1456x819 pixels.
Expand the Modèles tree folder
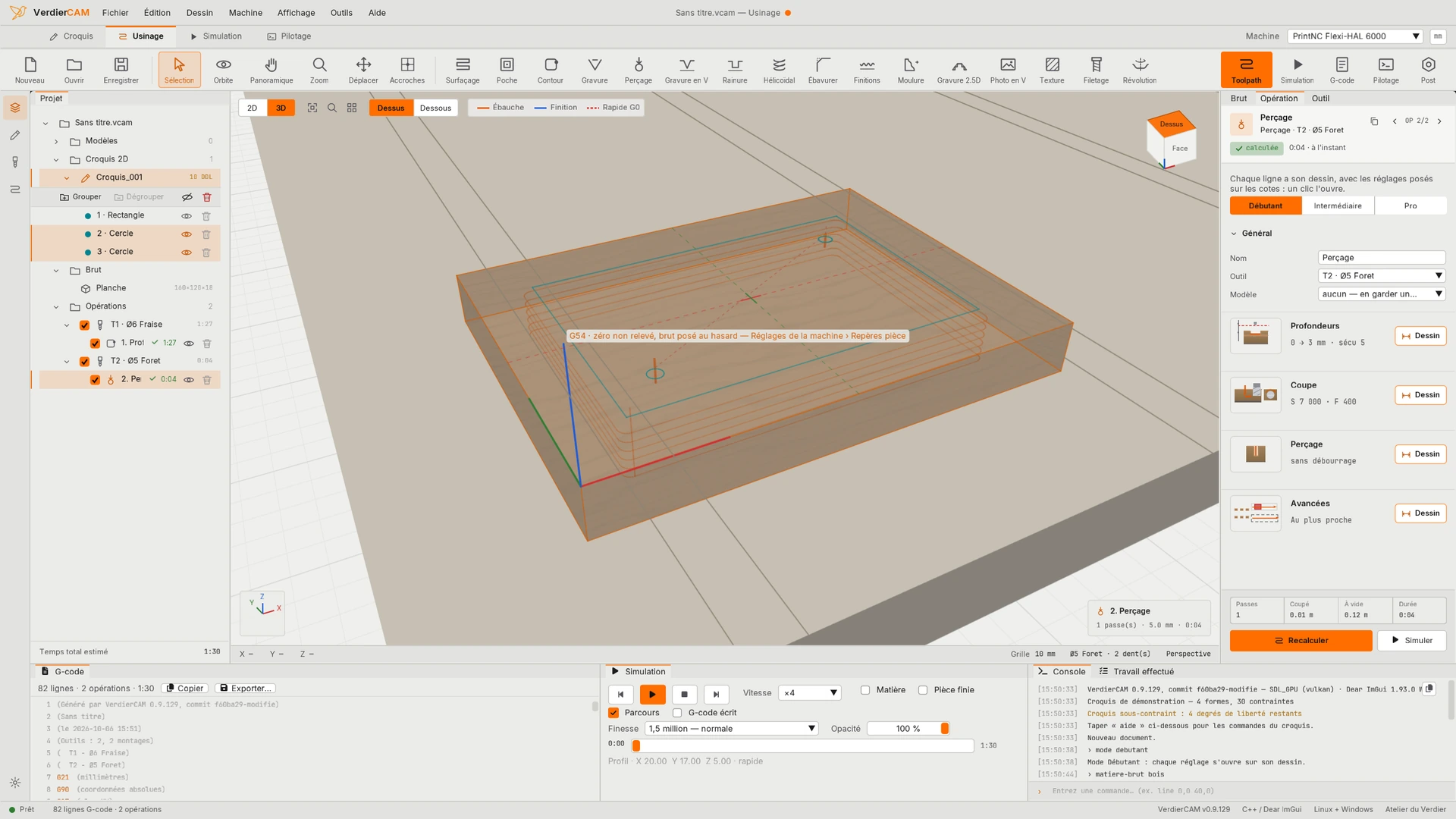click(56, 141)
